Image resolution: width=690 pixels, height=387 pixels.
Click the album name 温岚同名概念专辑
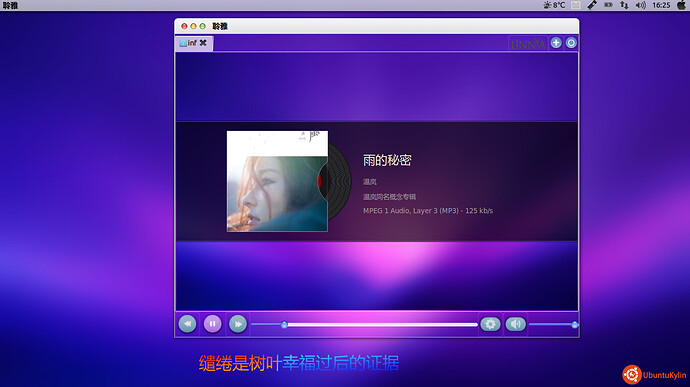[389, 197]
